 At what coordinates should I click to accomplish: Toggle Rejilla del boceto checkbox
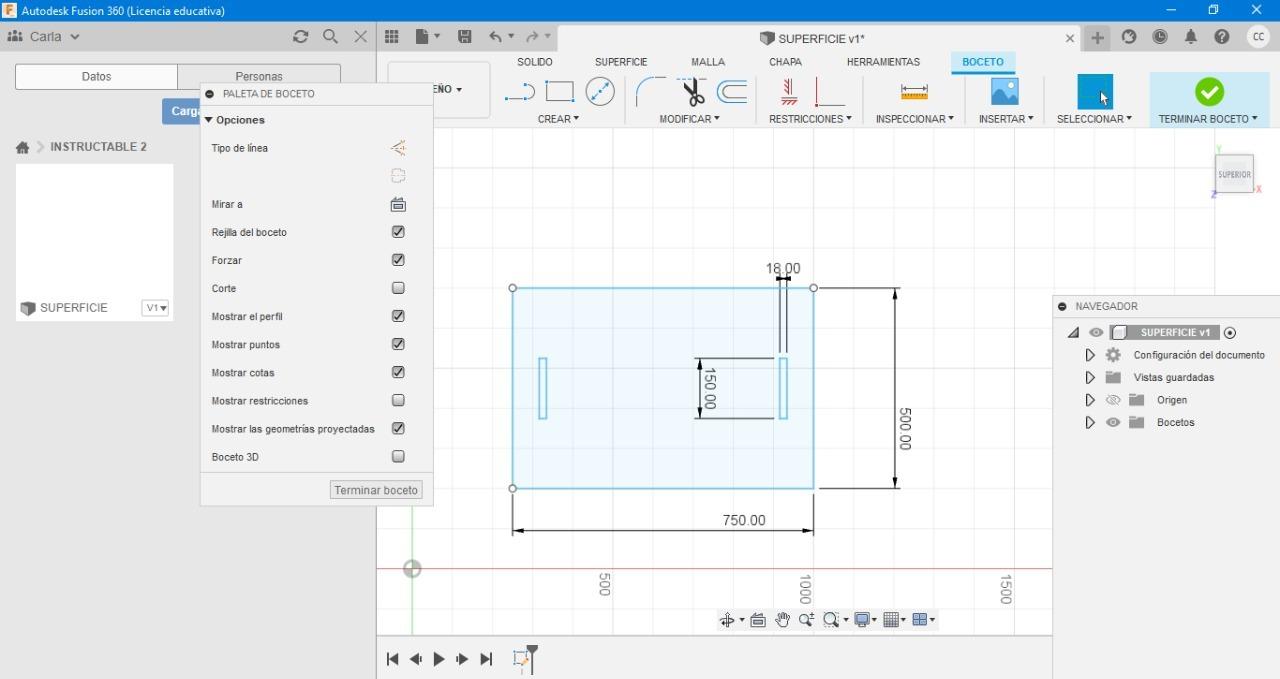tap(398, 232)
